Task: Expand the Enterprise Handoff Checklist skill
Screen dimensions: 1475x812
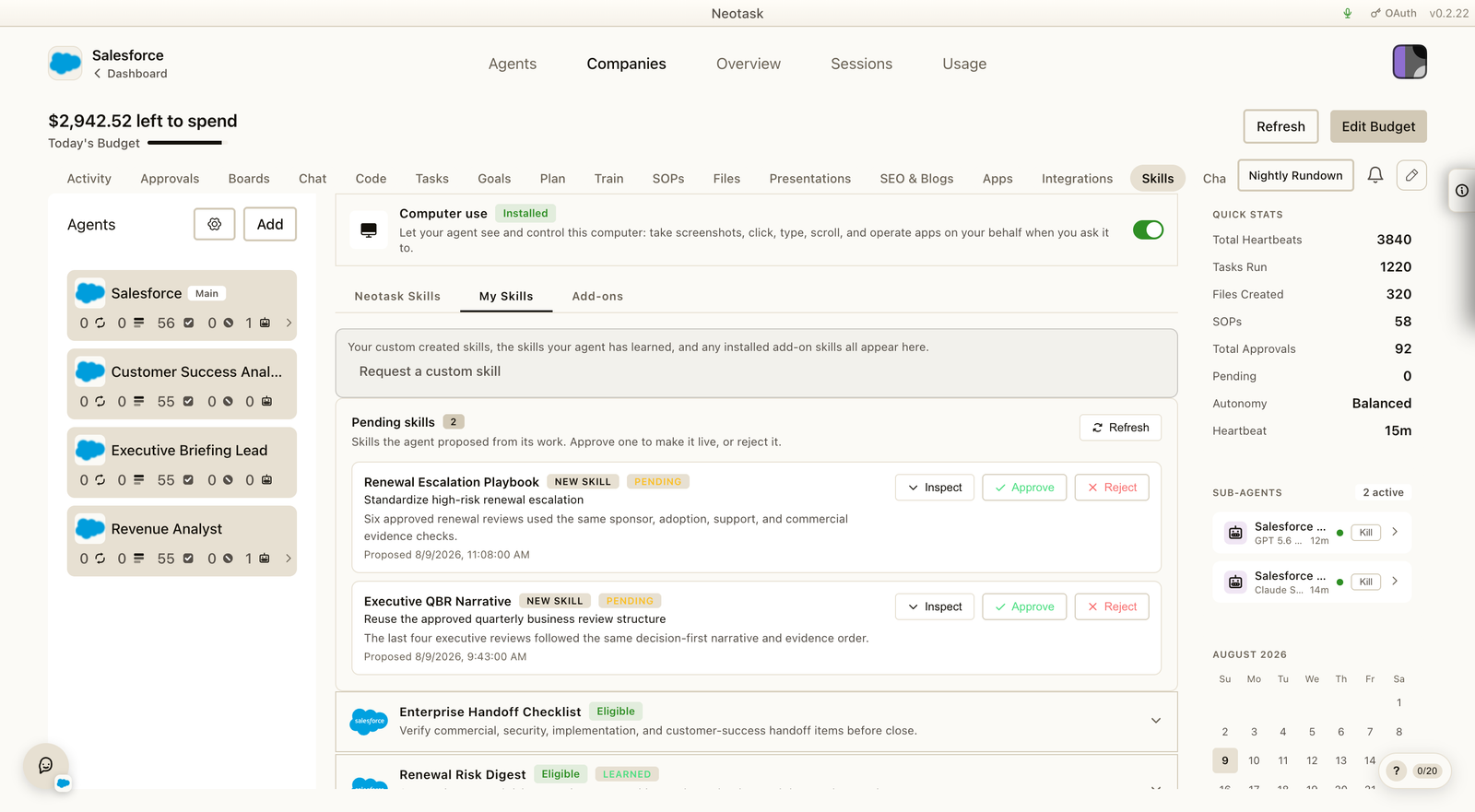Action: 1156,721
